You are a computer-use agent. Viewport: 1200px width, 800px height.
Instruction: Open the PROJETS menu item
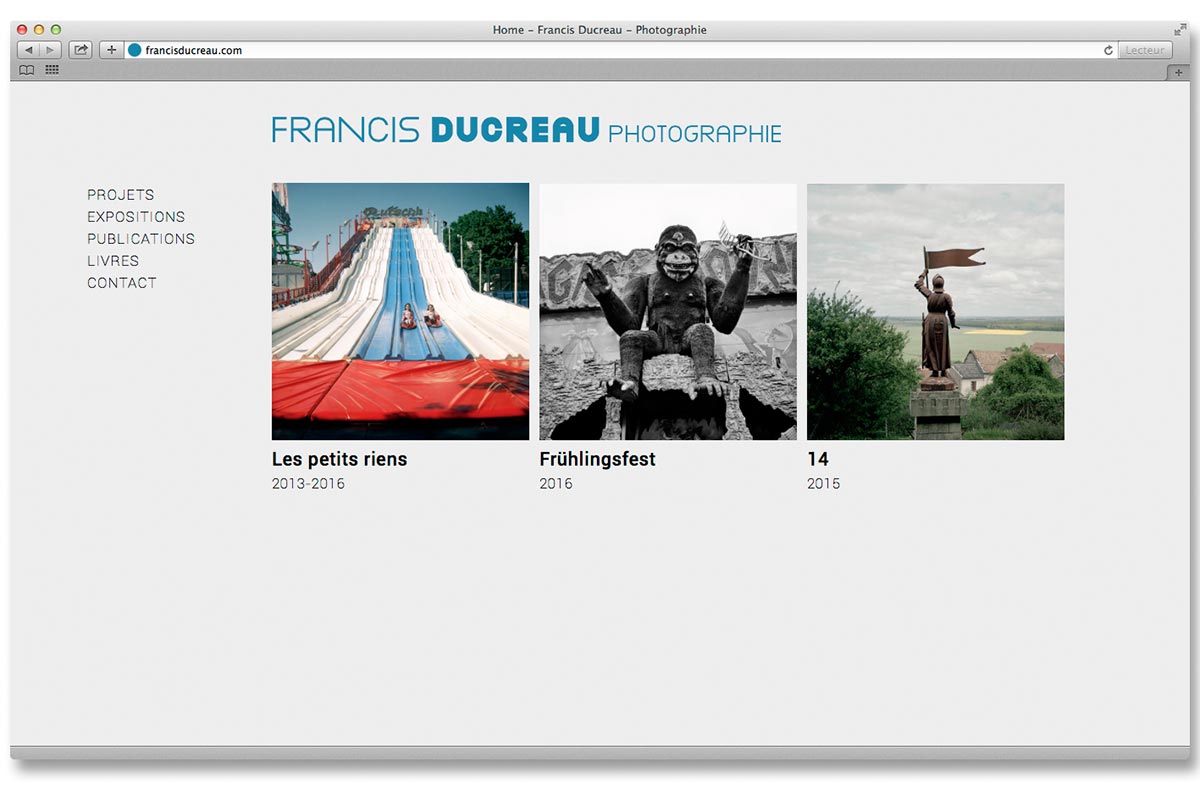[x=121, y=195]
